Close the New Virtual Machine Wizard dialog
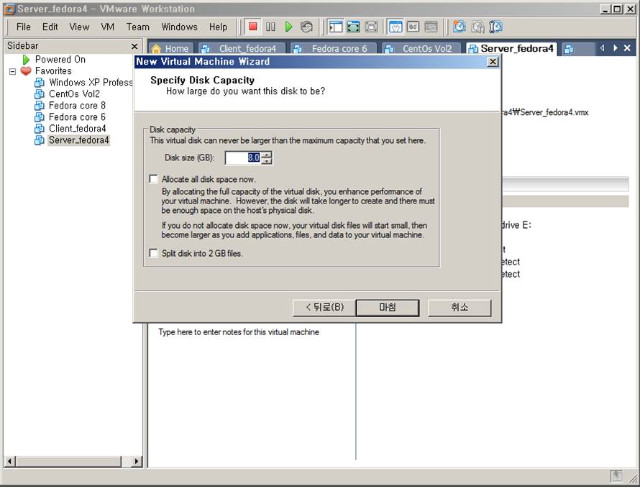The width and height of the screenshot is (640, 487). point(493,62)
